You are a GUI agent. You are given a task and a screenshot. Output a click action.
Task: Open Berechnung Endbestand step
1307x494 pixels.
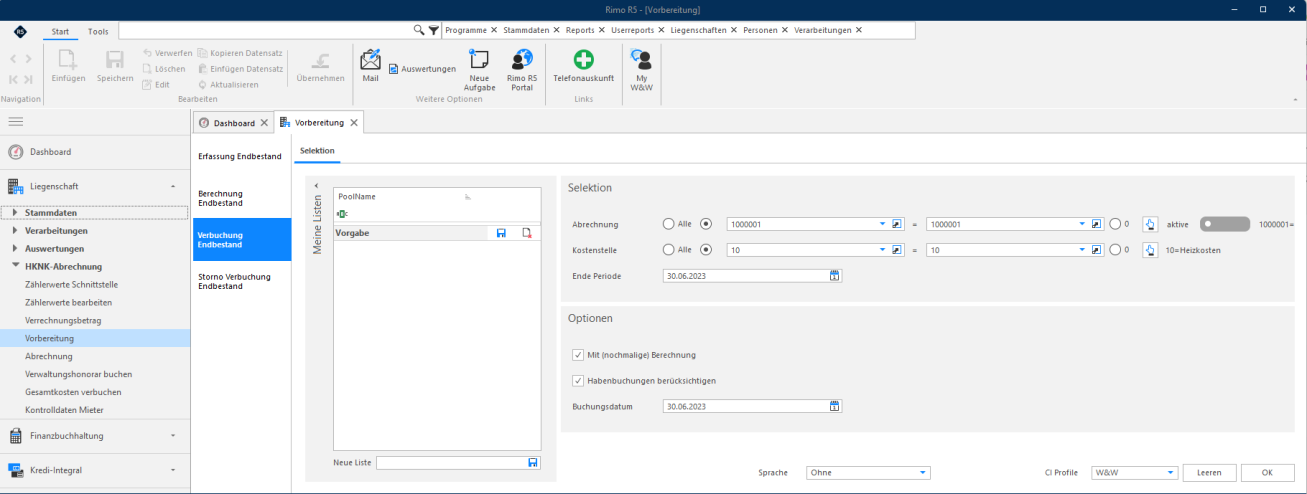pos(240,198)
